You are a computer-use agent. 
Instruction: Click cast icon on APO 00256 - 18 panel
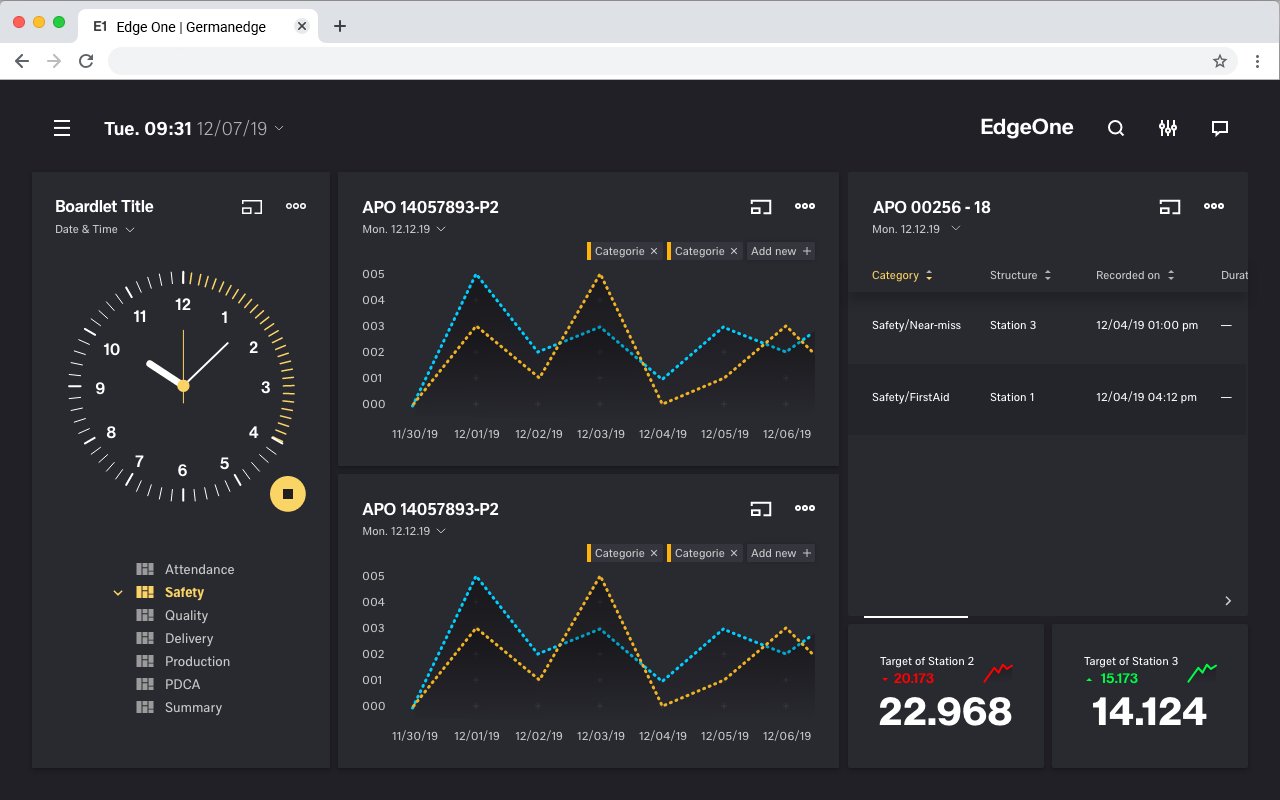1169,207
